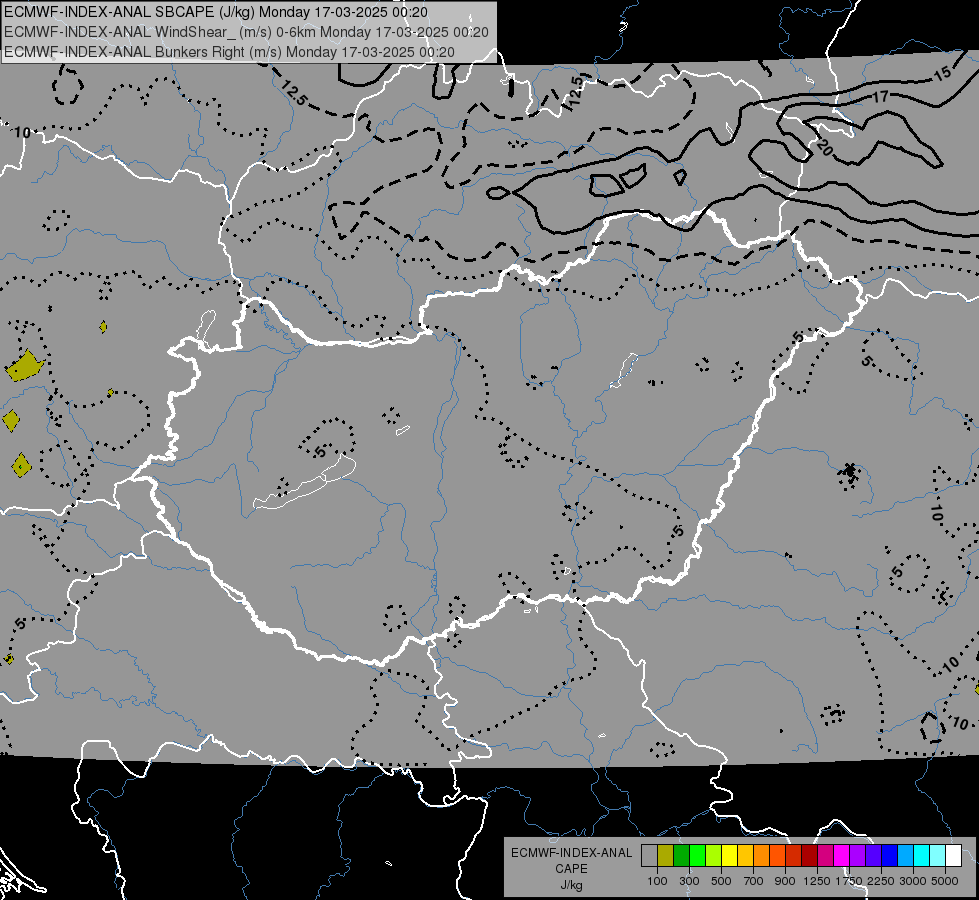Choose the sky blue swatch left of 3000
Screen dimensions: 979x900
pos(906,855)
